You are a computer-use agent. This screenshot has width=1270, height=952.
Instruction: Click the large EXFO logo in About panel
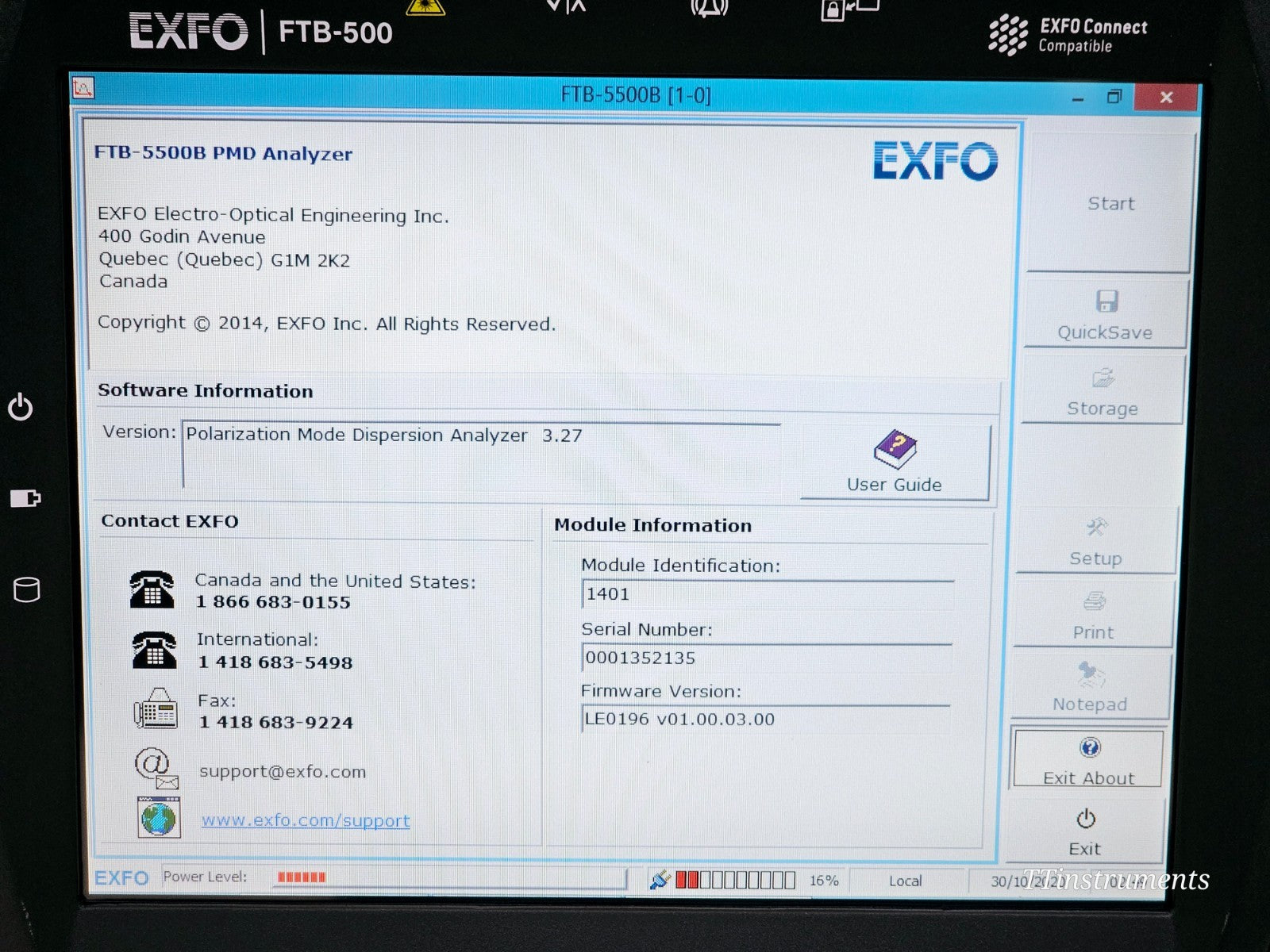[x=935, y=161]
